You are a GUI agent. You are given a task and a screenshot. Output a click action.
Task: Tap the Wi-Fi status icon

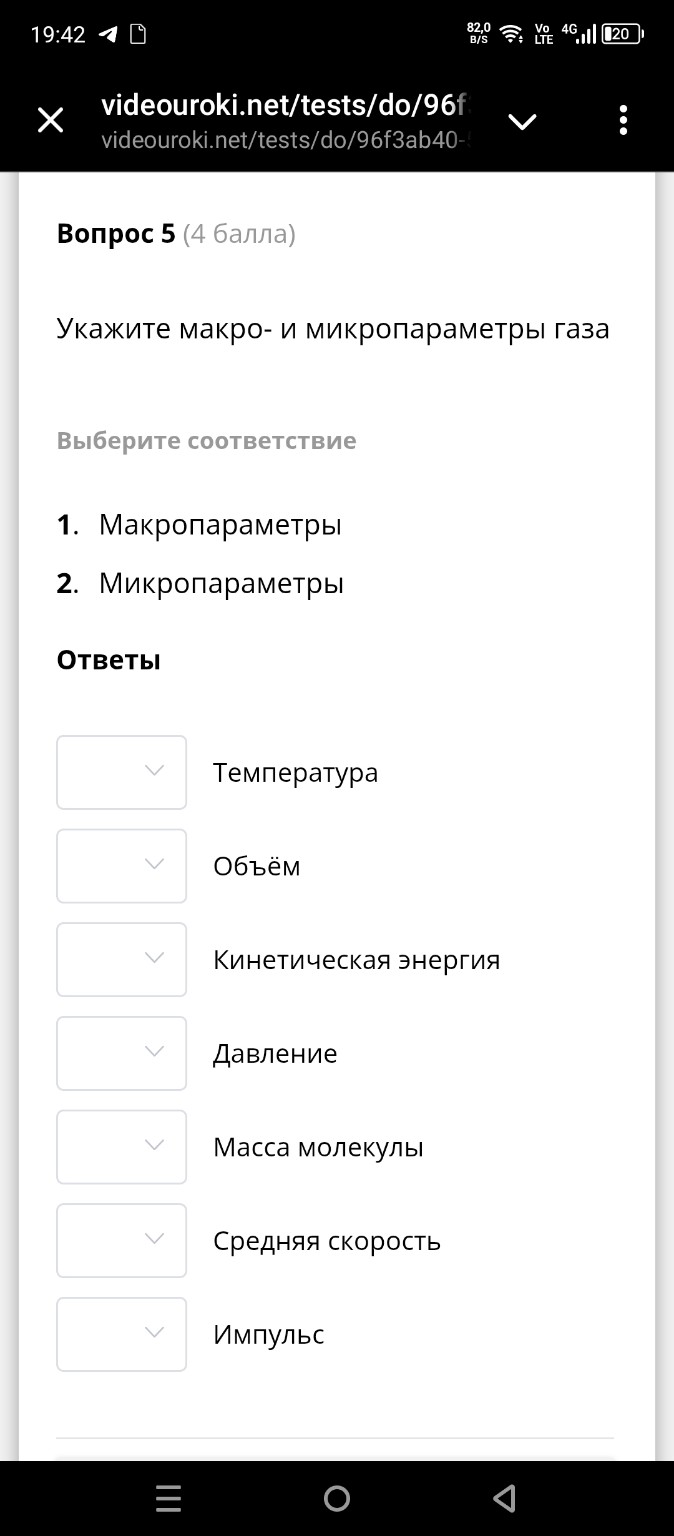coord(512,32)
